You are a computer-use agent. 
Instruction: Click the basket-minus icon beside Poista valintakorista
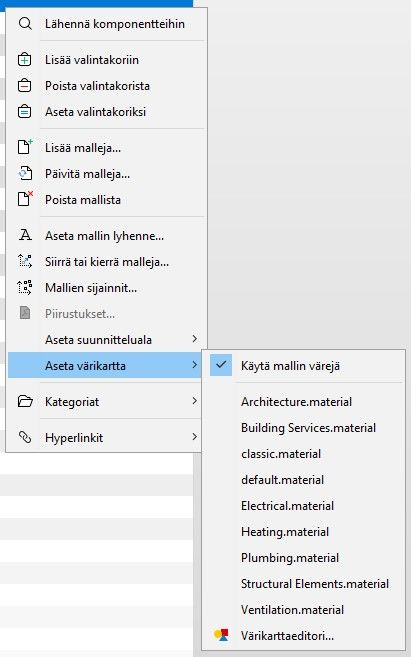(25, 85)
